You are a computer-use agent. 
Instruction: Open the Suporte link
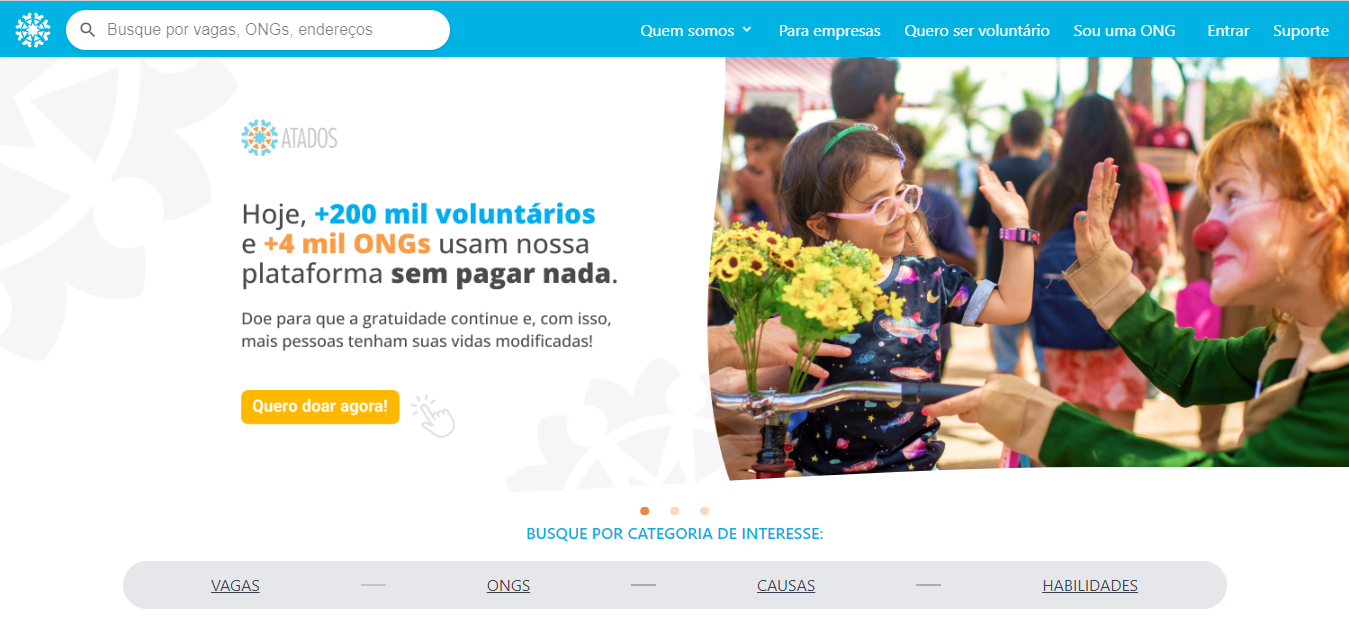(1301, 30)
